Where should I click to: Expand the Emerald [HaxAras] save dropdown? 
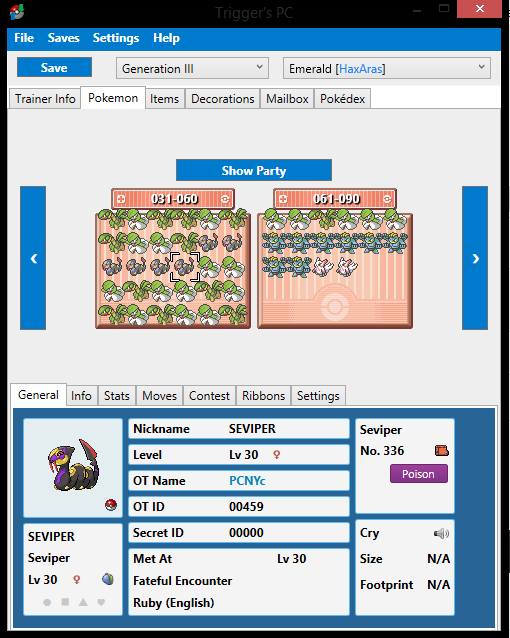tap(387, 68)
